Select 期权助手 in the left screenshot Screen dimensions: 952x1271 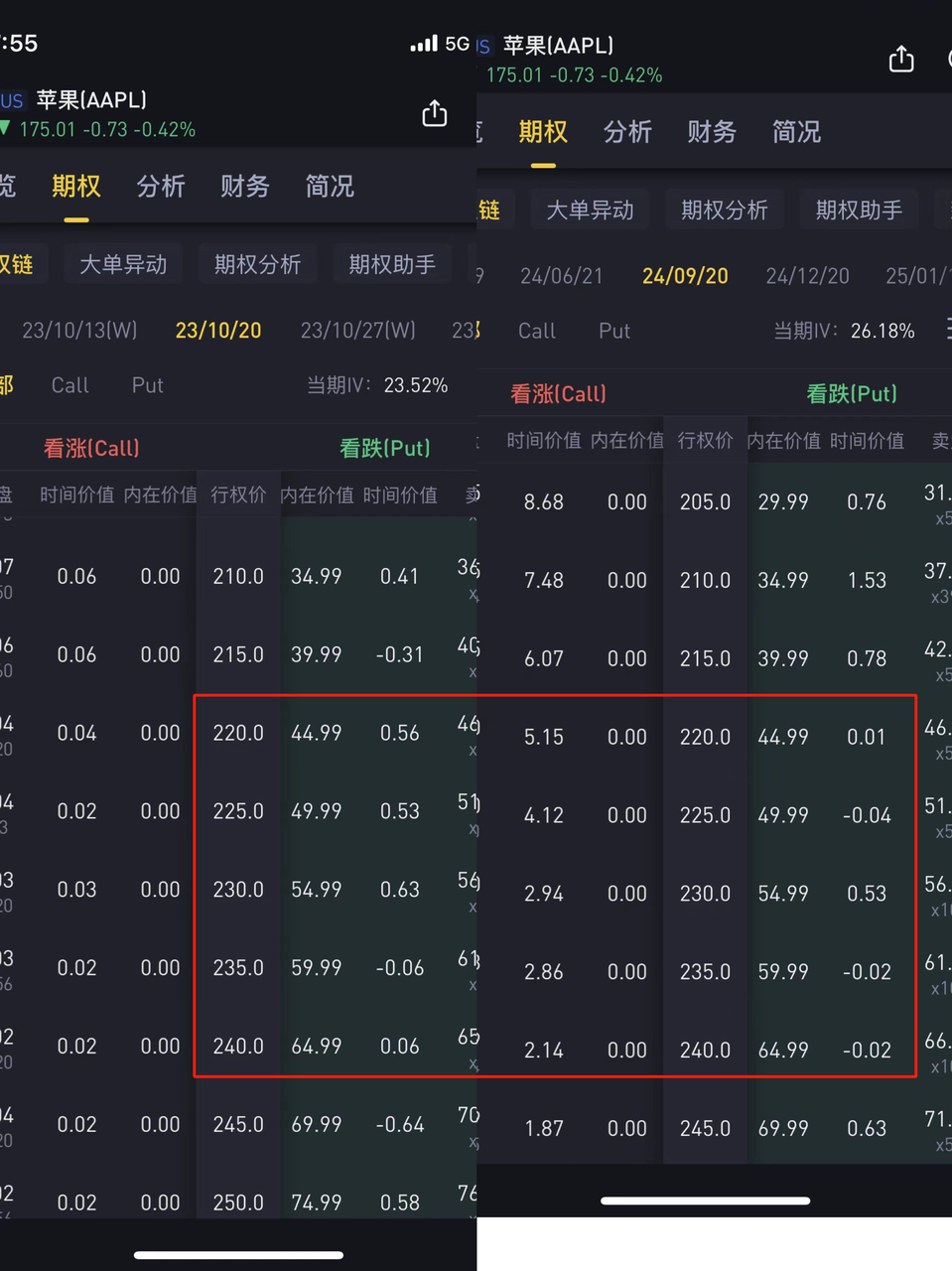(392, 264)
